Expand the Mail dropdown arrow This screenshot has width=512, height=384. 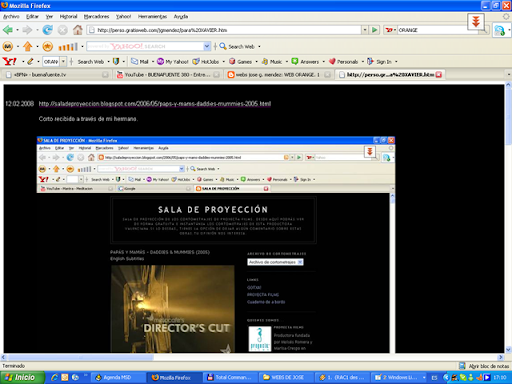tap(153, 62)
